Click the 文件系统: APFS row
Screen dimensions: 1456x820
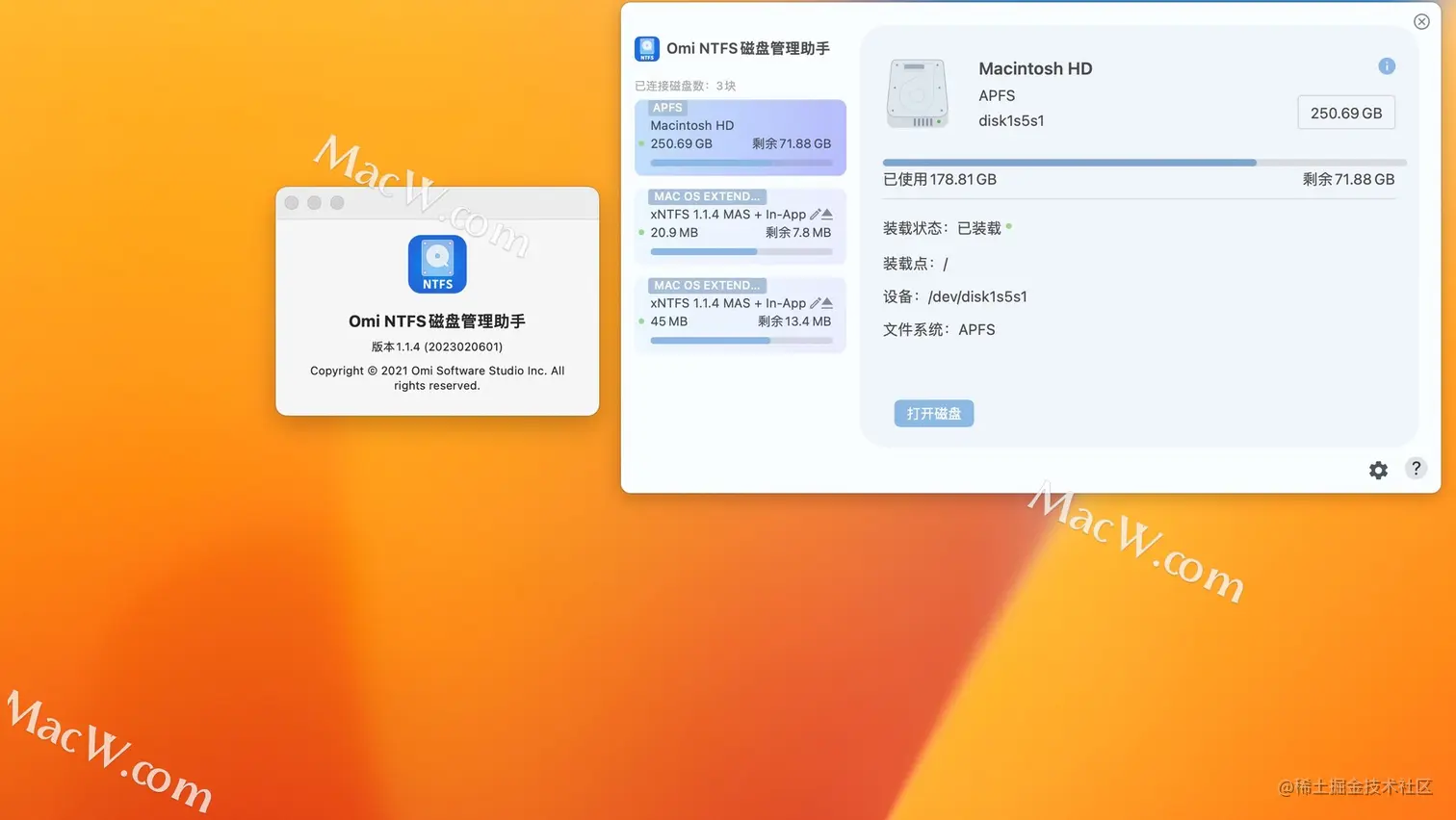(939, 329)
